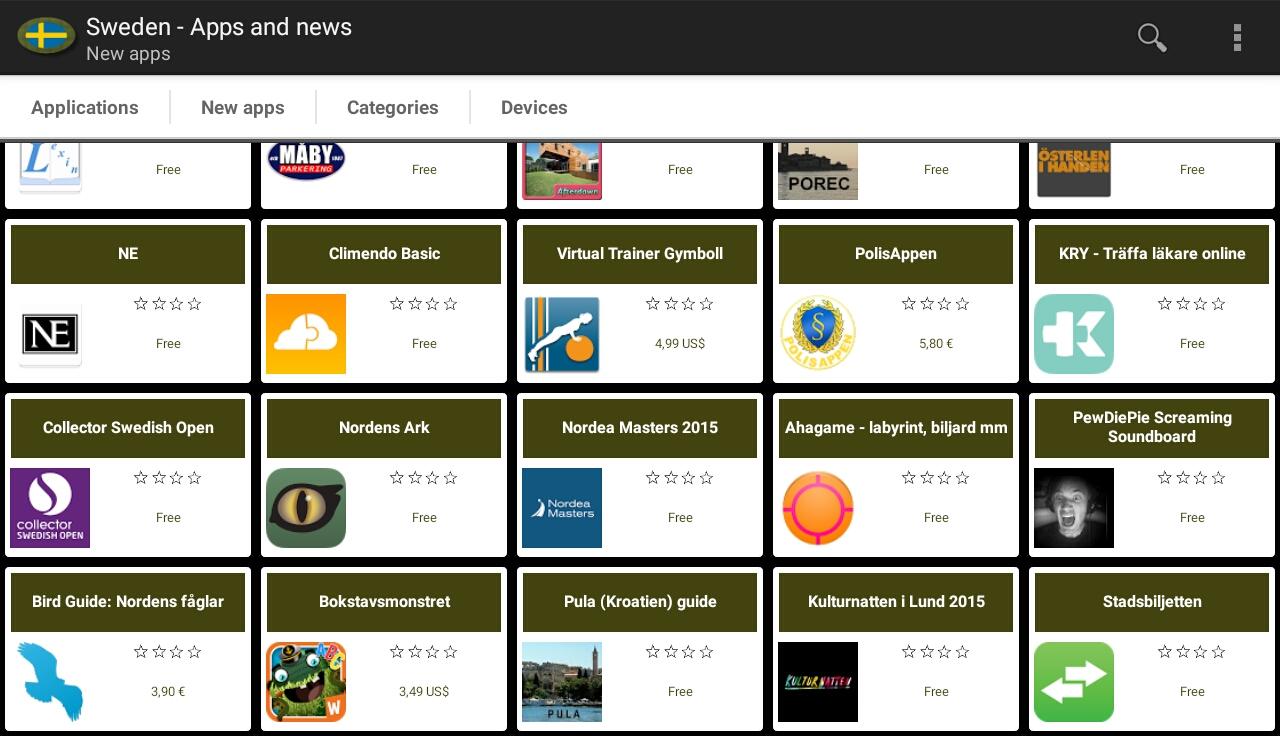
Task: Click the star rating of PolisAppen
Action: click(x=936, y=304)
